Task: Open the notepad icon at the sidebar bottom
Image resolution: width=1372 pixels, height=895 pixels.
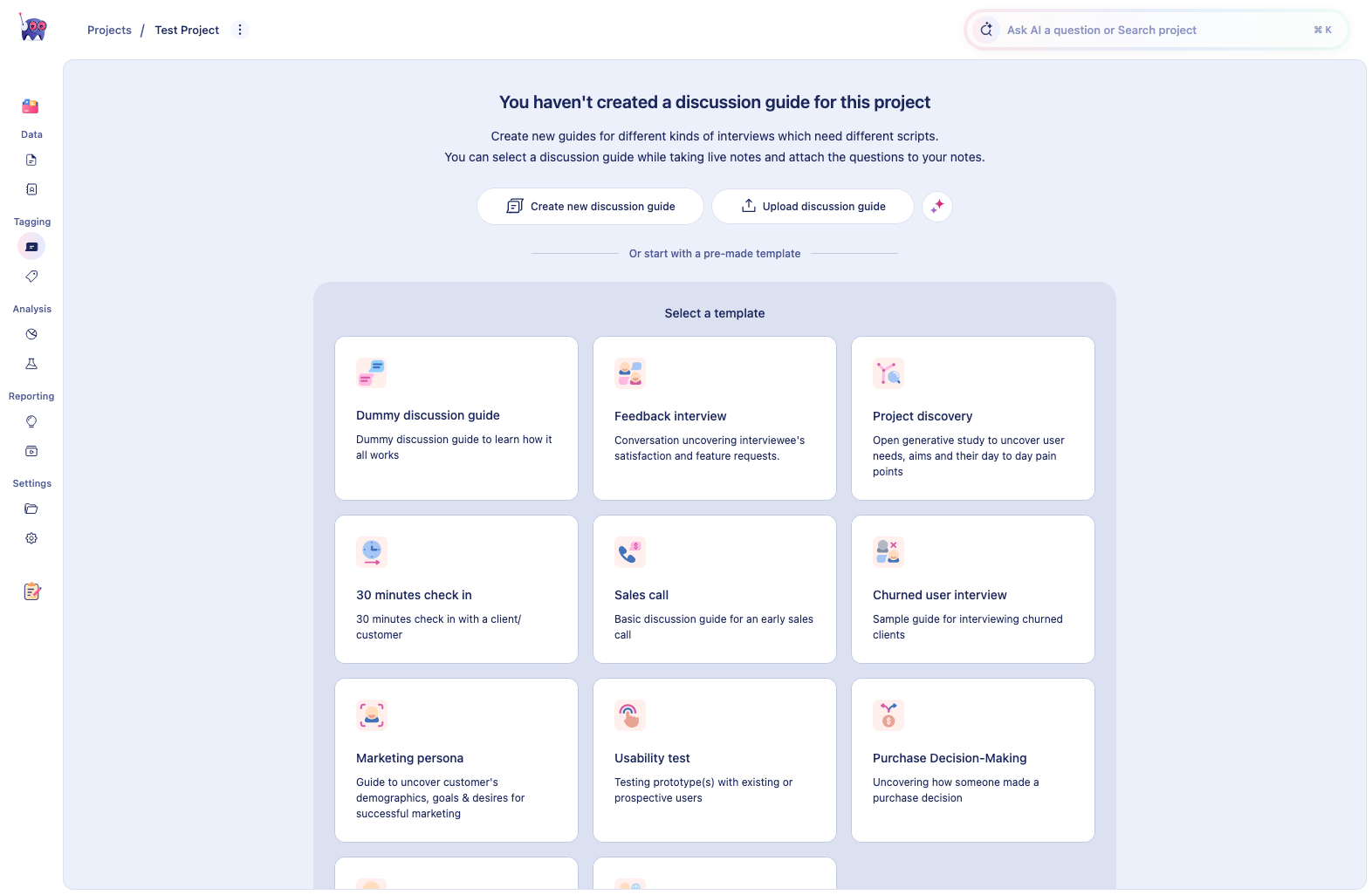Action: click(x=32, y=591)
